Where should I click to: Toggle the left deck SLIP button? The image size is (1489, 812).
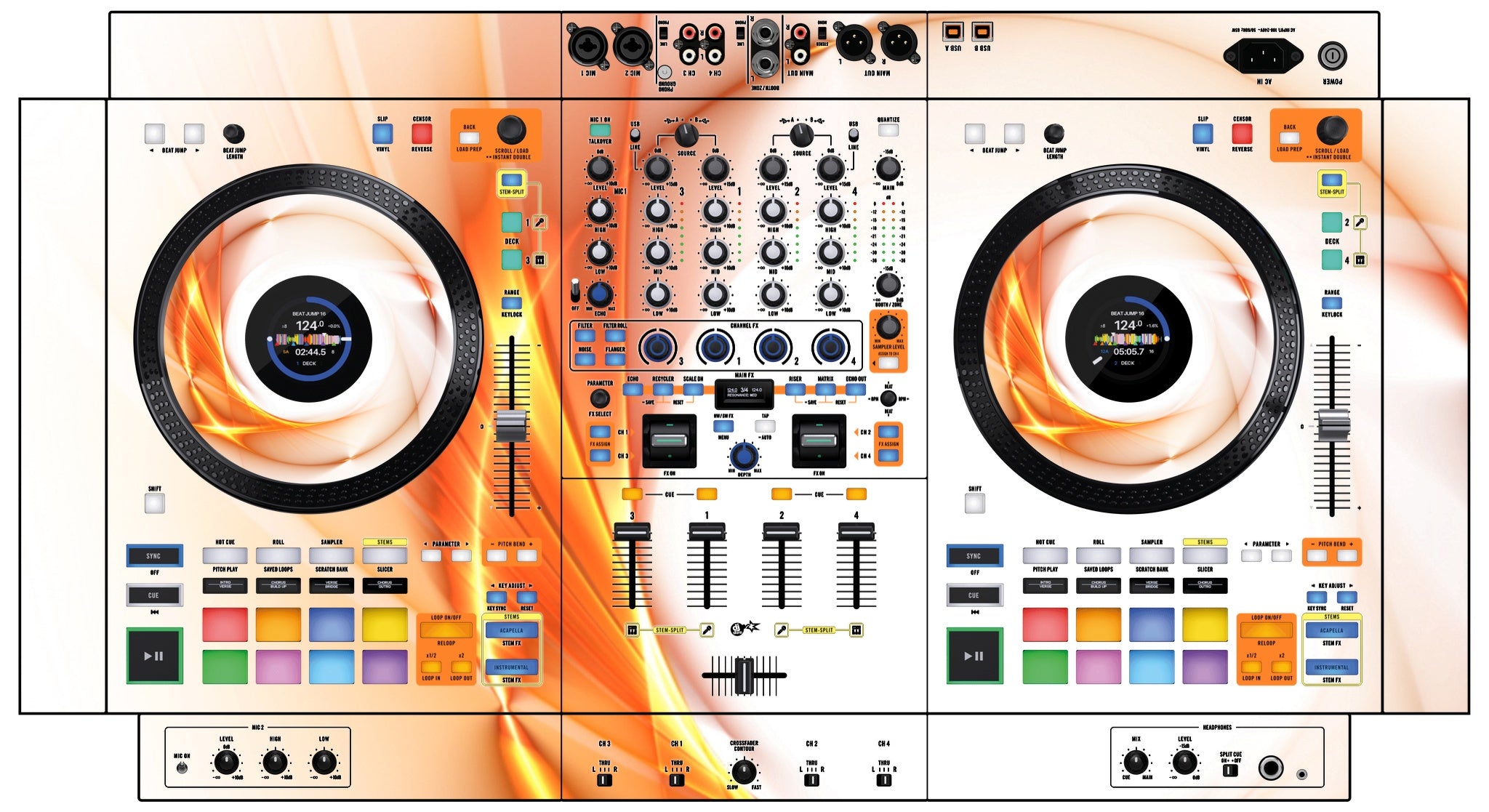point(382,134)
